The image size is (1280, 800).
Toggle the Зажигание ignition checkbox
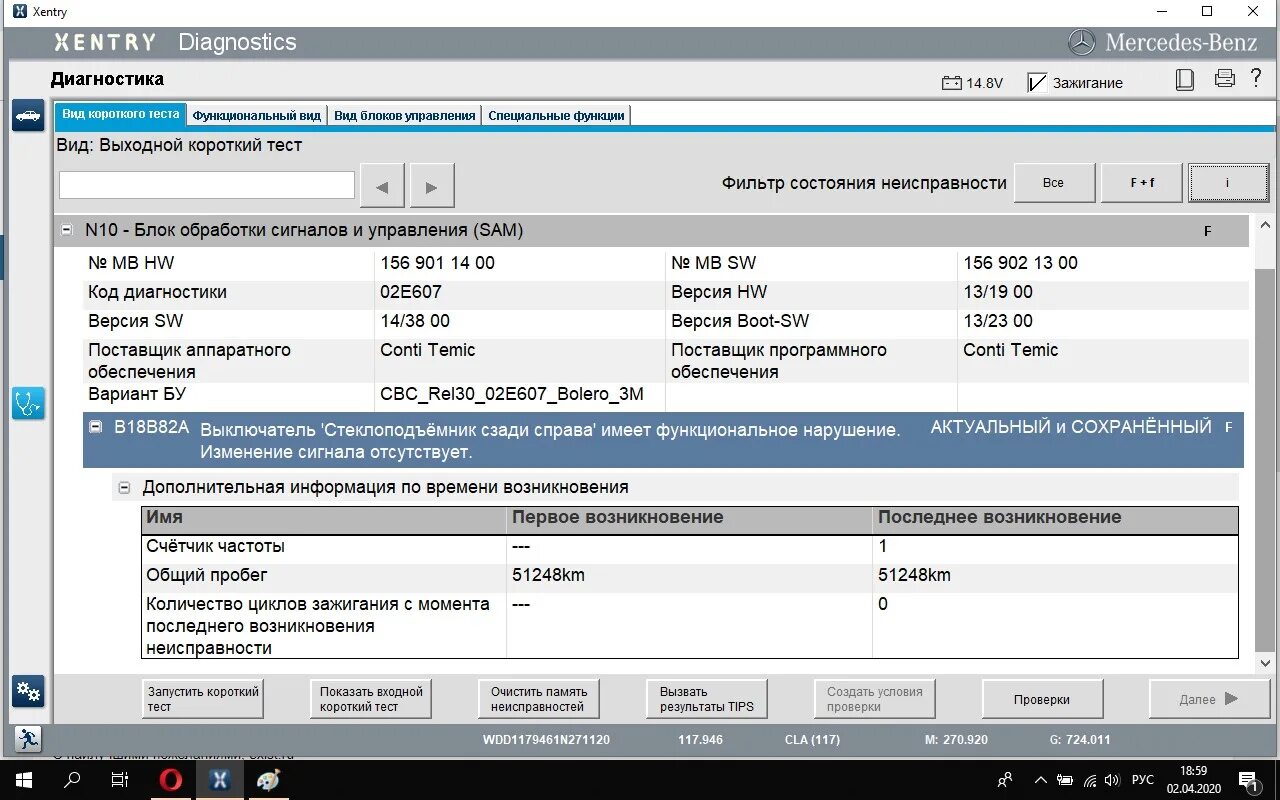pos(1037,83)
